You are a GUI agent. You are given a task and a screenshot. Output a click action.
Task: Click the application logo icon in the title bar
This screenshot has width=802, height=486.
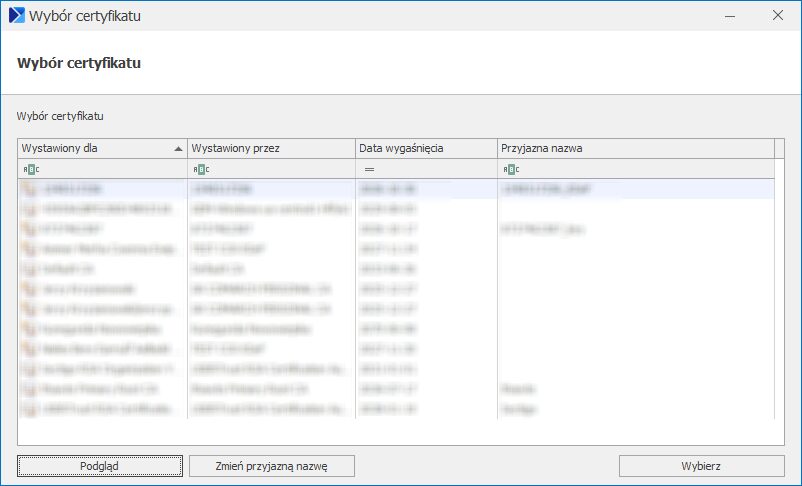17,15
